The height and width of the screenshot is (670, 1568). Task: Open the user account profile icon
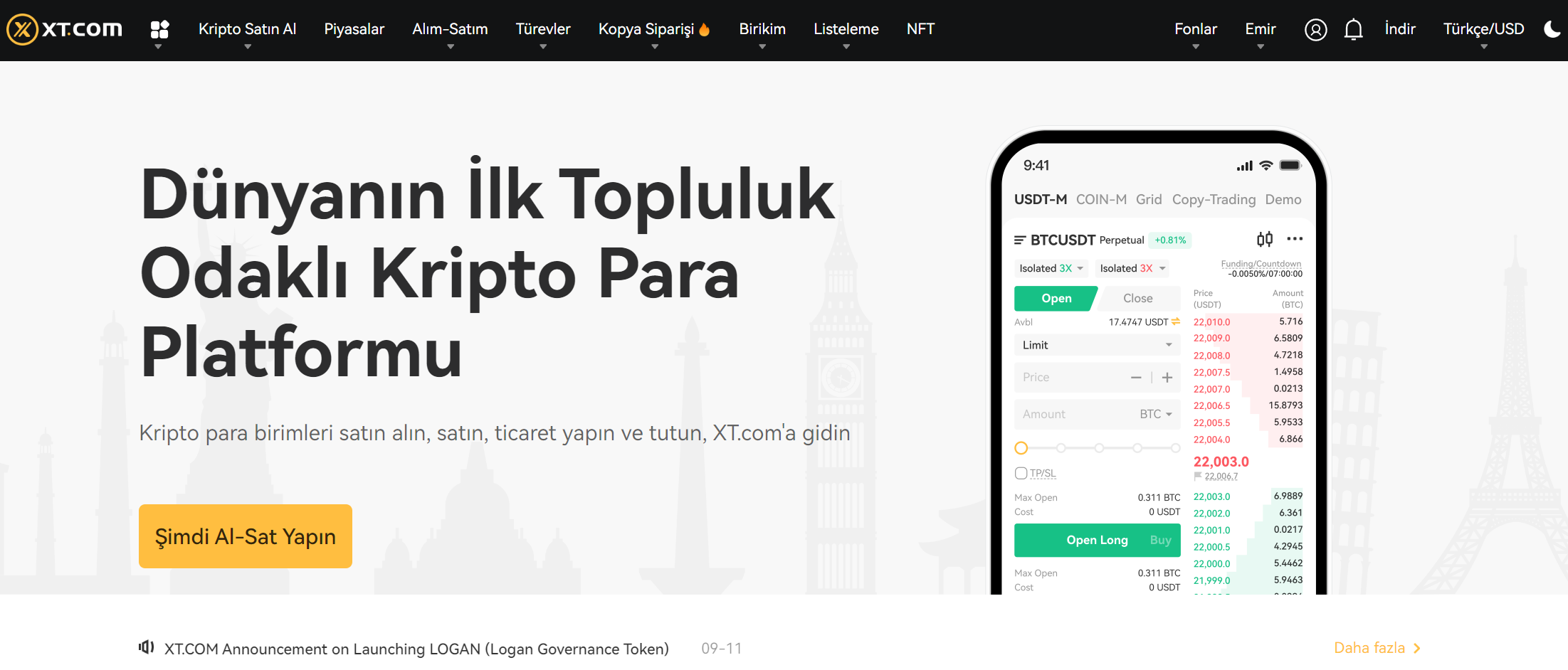(x=1315, y=29)
